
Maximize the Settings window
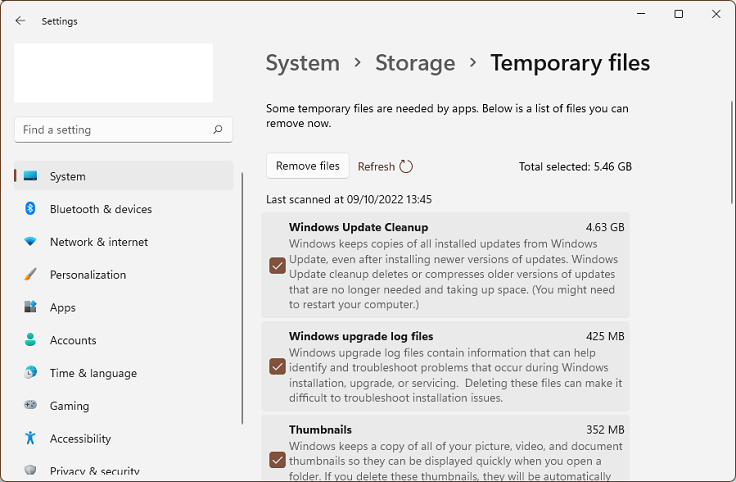[678, 14]
